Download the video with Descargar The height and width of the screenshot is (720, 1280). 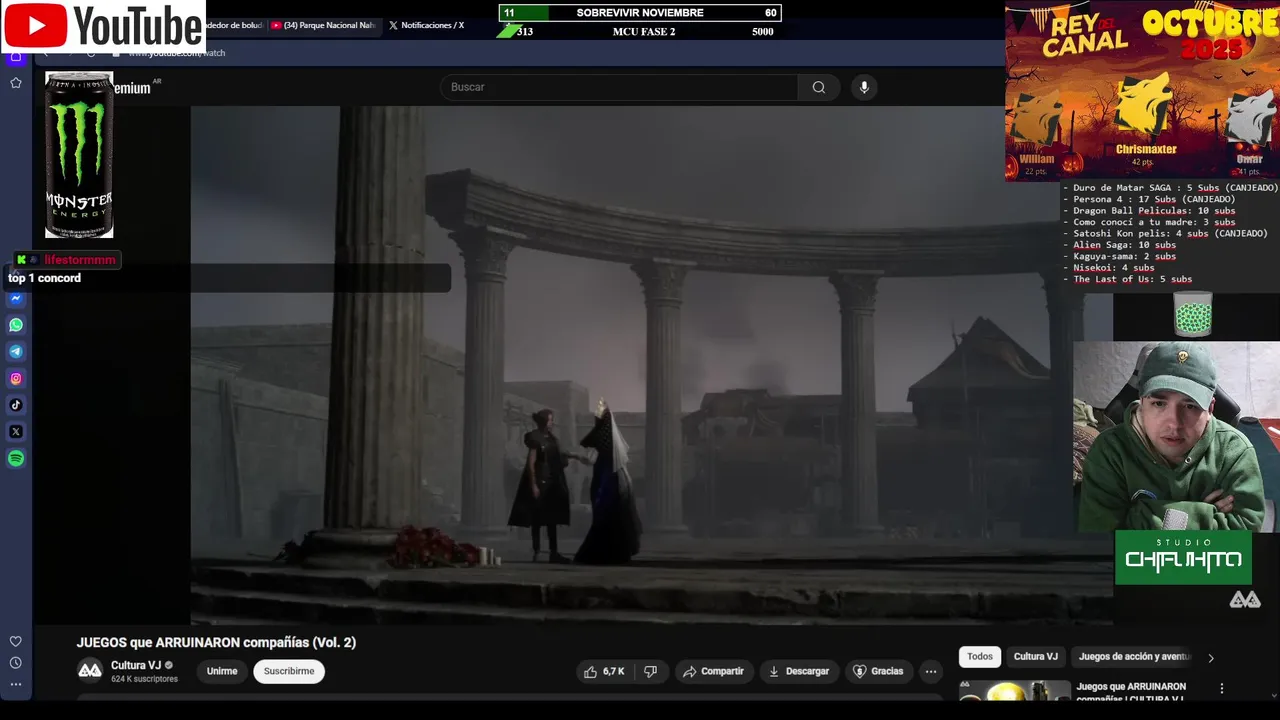tap(798, 672)
